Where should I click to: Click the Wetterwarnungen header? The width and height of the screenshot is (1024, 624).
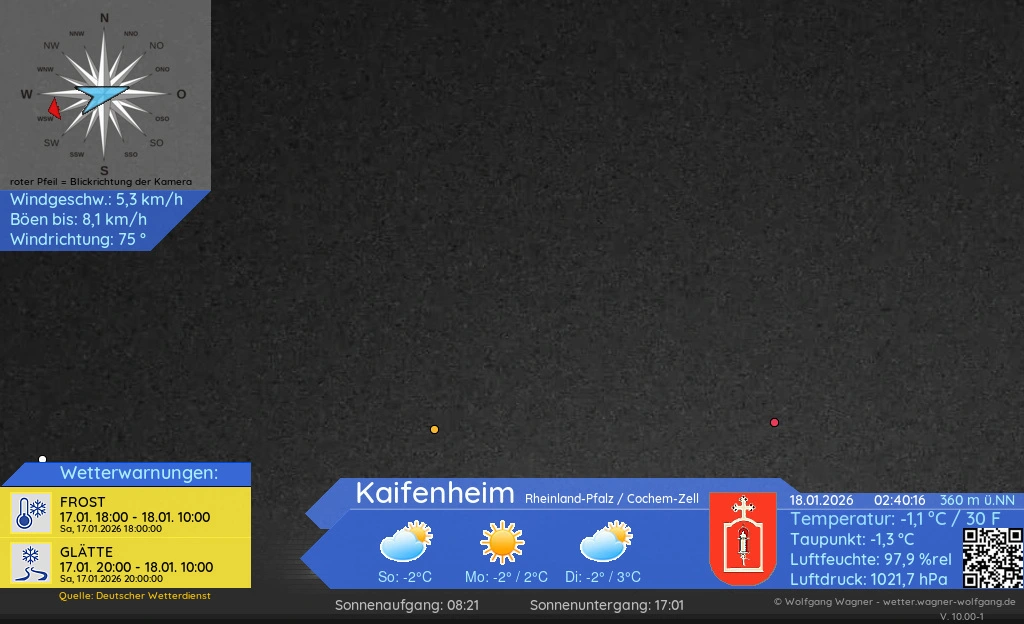[138, 473]
